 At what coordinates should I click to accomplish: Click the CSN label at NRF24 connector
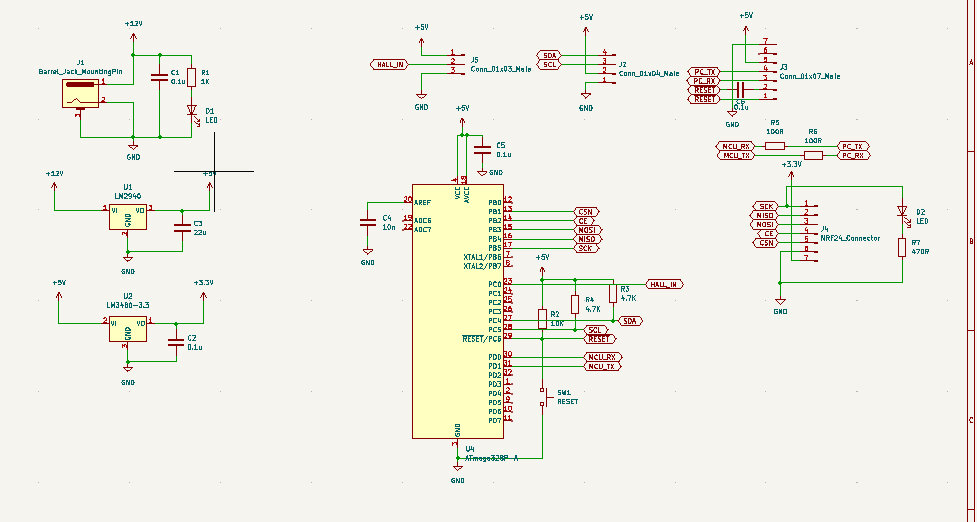point(766,243)
